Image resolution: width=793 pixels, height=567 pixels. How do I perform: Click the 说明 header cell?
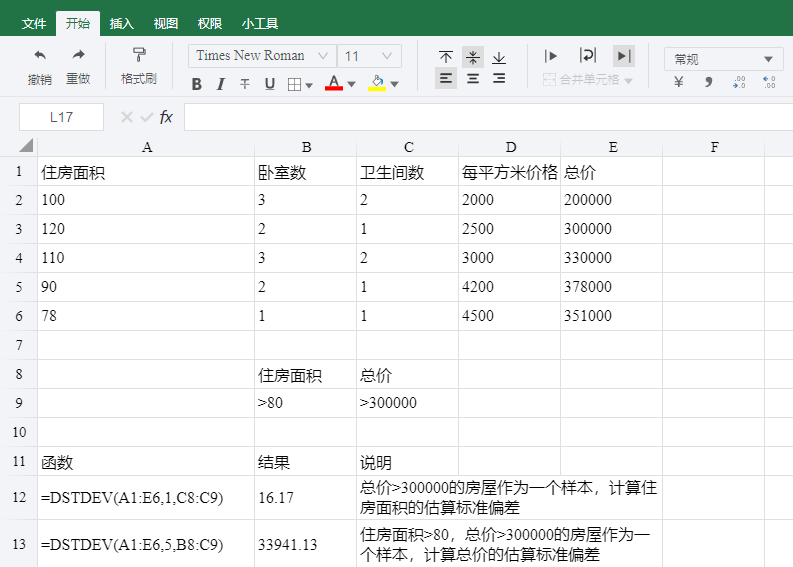tap(408, 461)
